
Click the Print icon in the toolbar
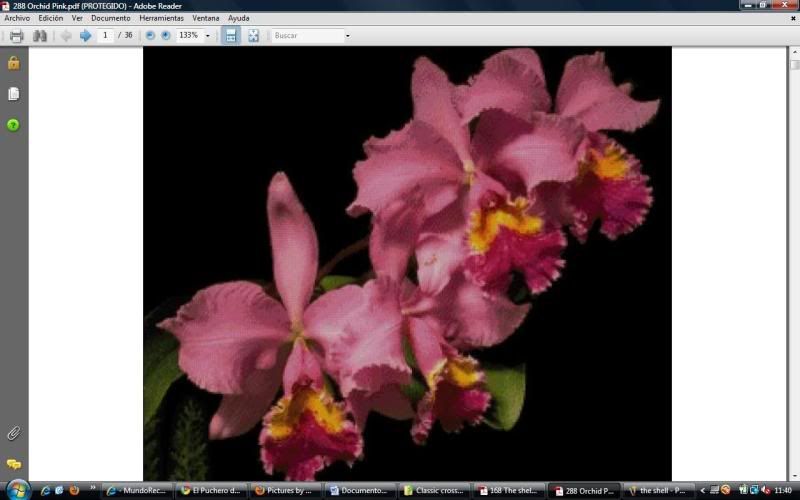point(16,36)
